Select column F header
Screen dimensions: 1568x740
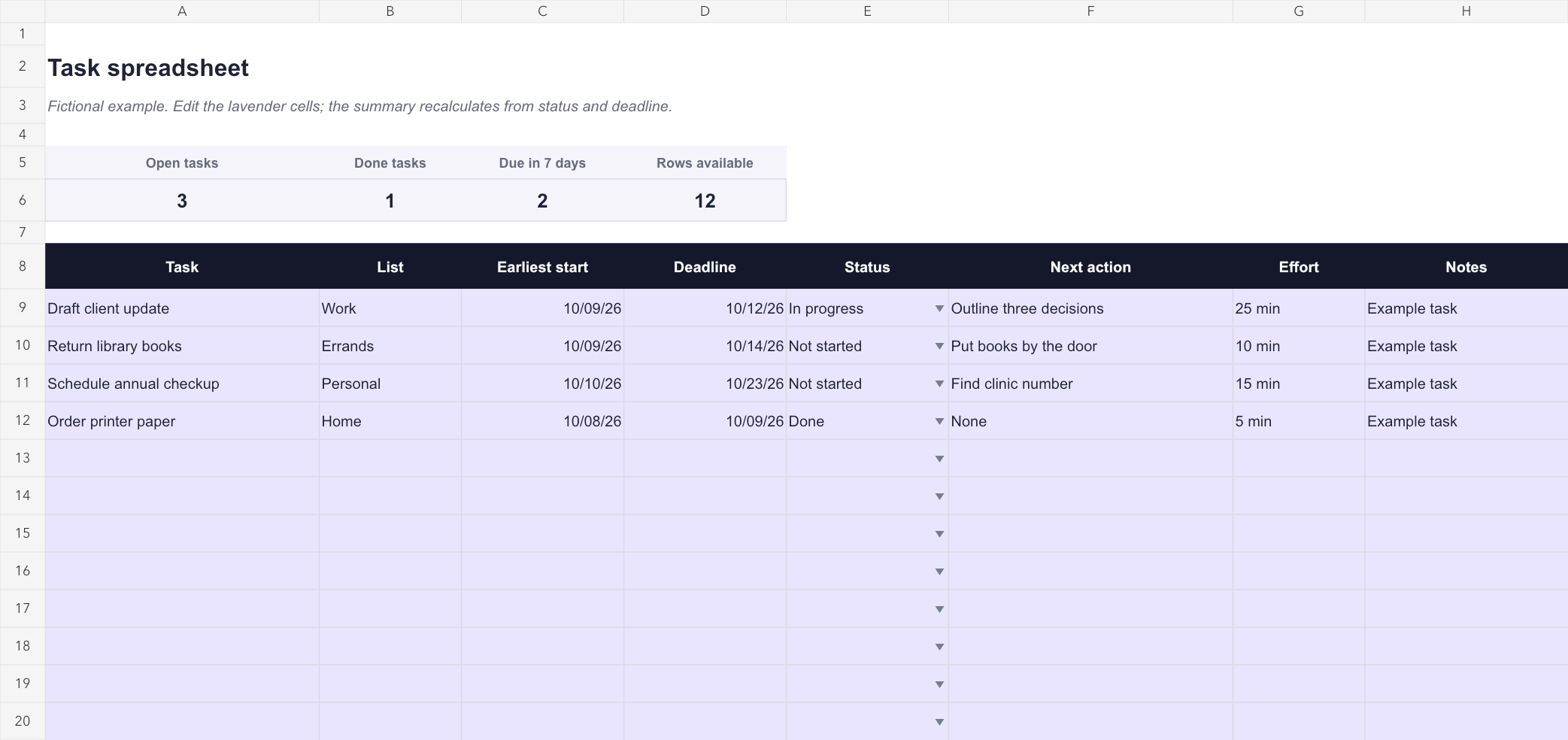tap(1090, 11)
